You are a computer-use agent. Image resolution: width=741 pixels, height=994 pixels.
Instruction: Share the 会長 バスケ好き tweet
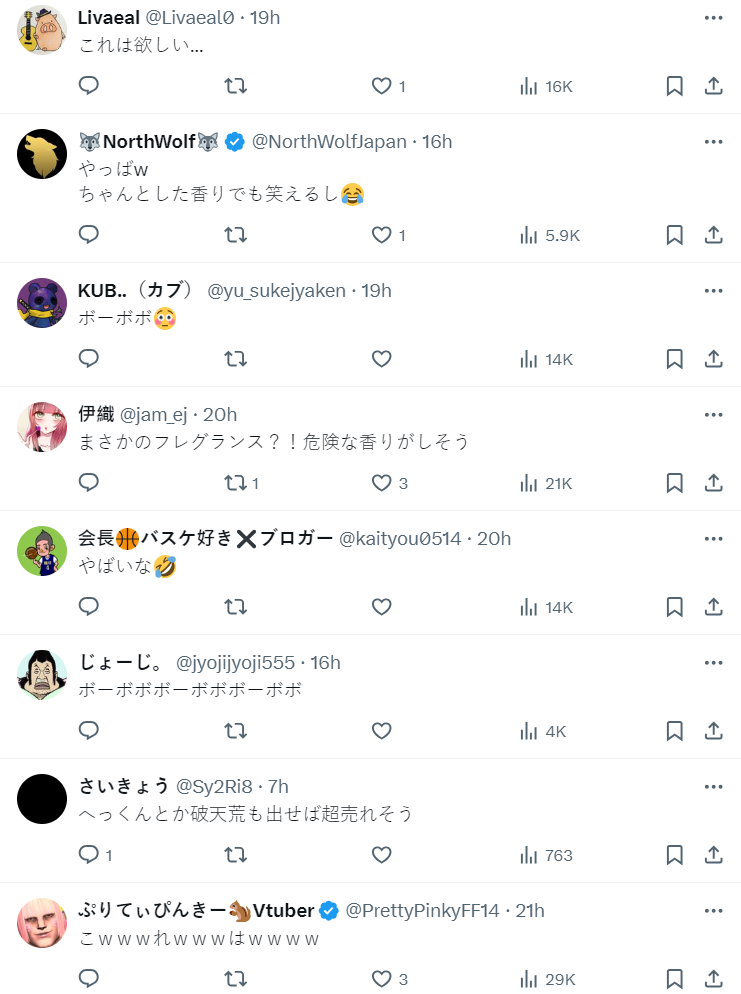[x=713, y=607]
